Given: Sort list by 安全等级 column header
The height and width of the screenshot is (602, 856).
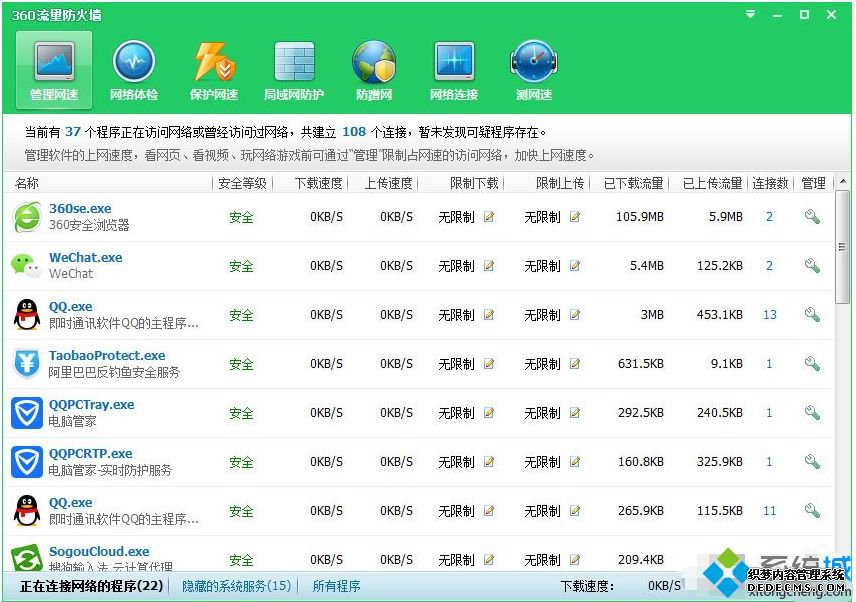Looking at the screenshot, I should point(241,183).
